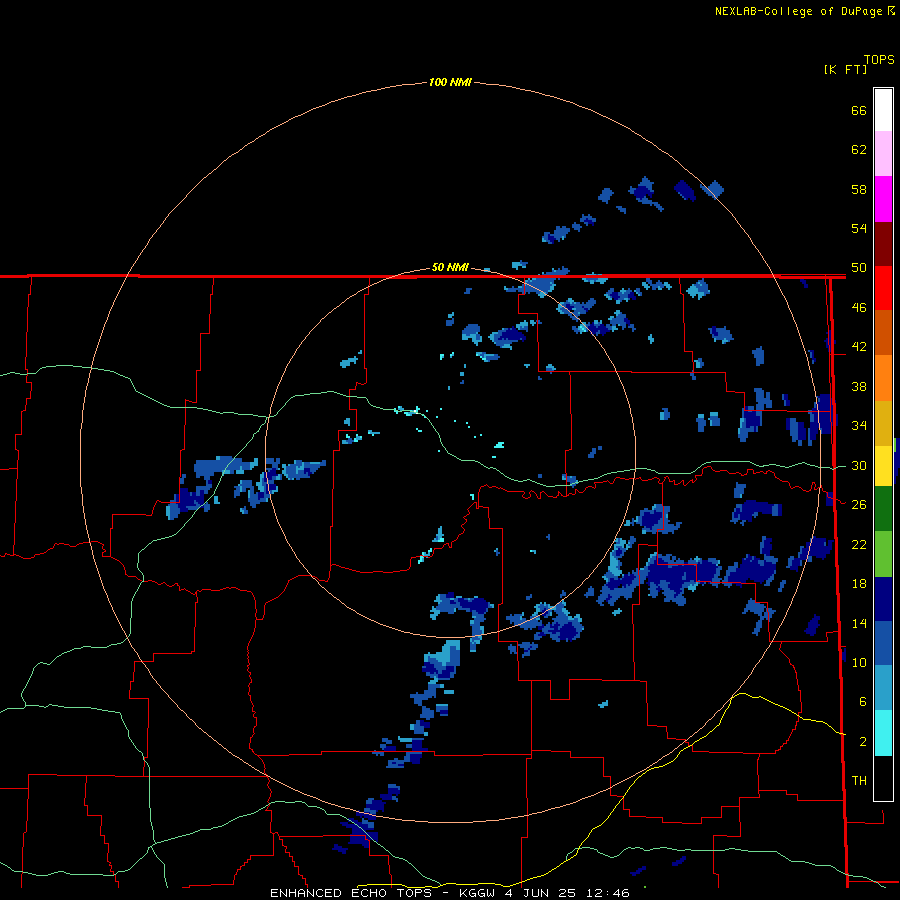Click the '62' legend value
The image size is (900, 900).
(x=859, y=150)
